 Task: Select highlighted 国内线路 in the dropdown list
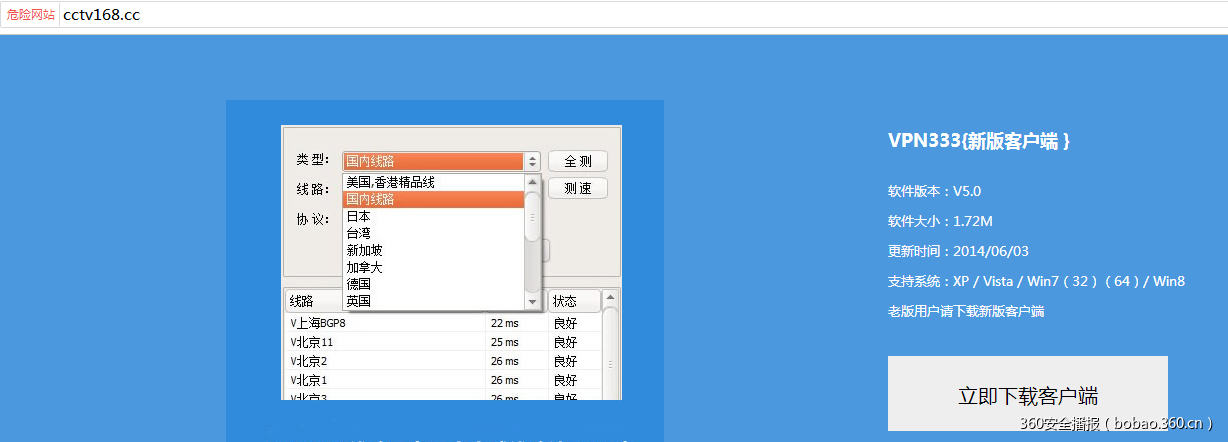tap(433, 200)
